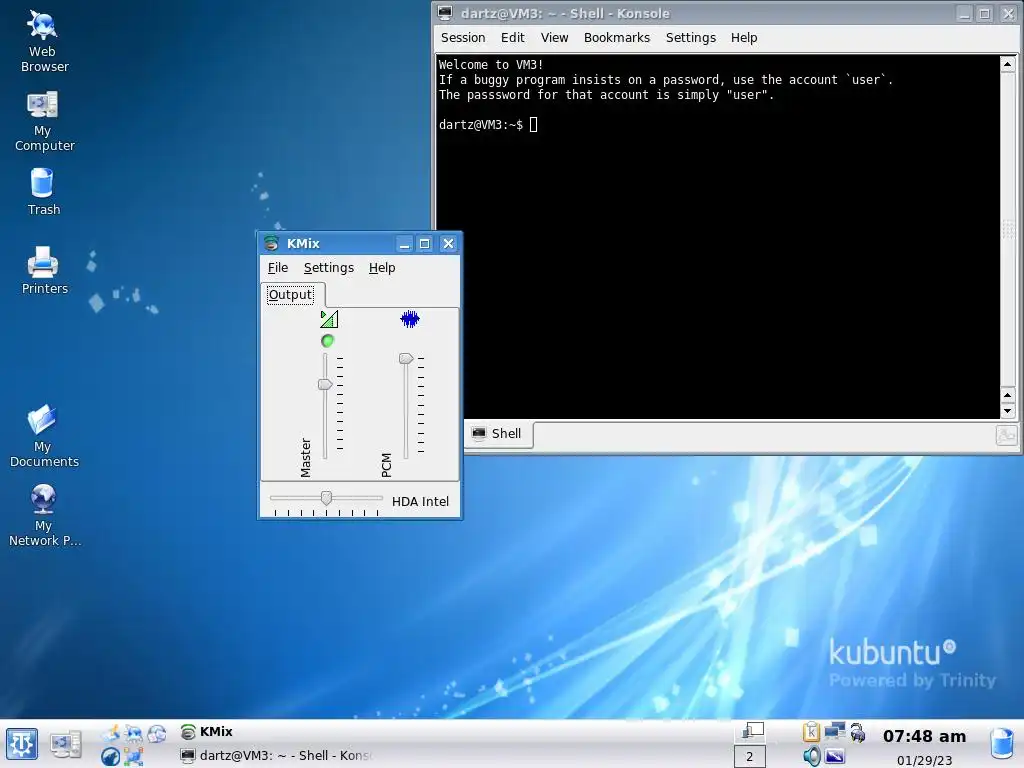Open the KMix Help menu
Viewport: 1024px width, 768px height.
click(382, 268)
